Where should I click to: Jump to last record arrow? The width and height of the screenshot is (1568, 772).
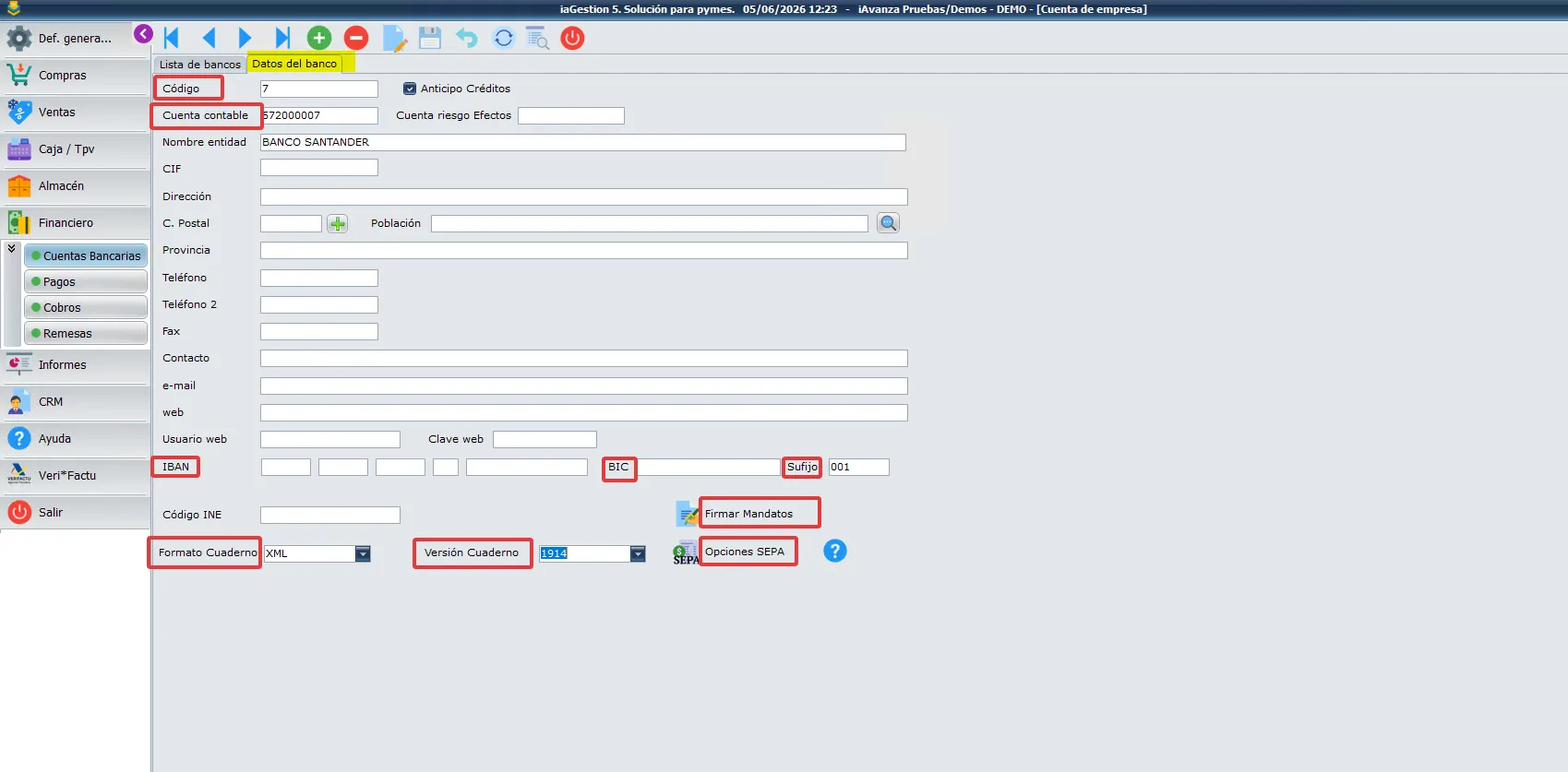pyautogui.click(x=282, y=38)
